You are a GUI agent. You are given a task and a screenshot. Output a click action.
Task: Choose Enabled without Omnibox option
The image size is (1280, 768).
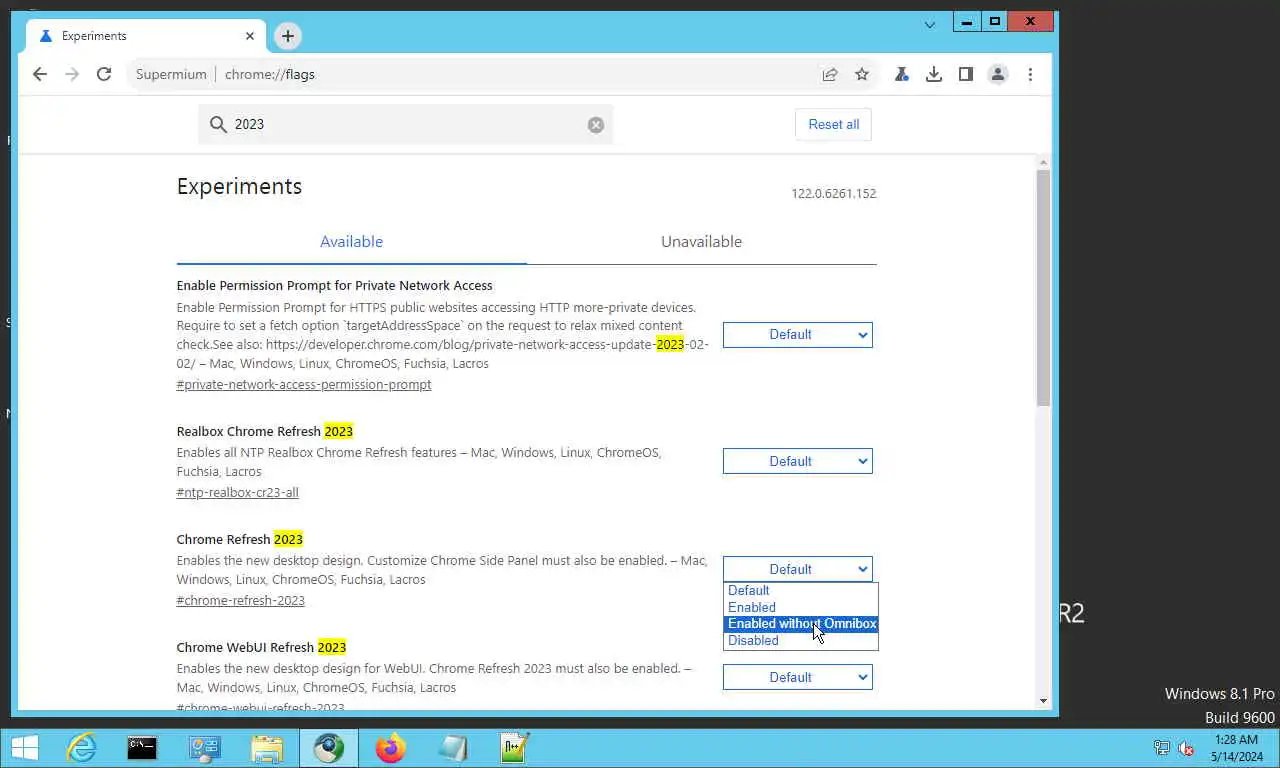tap(801, 624)
